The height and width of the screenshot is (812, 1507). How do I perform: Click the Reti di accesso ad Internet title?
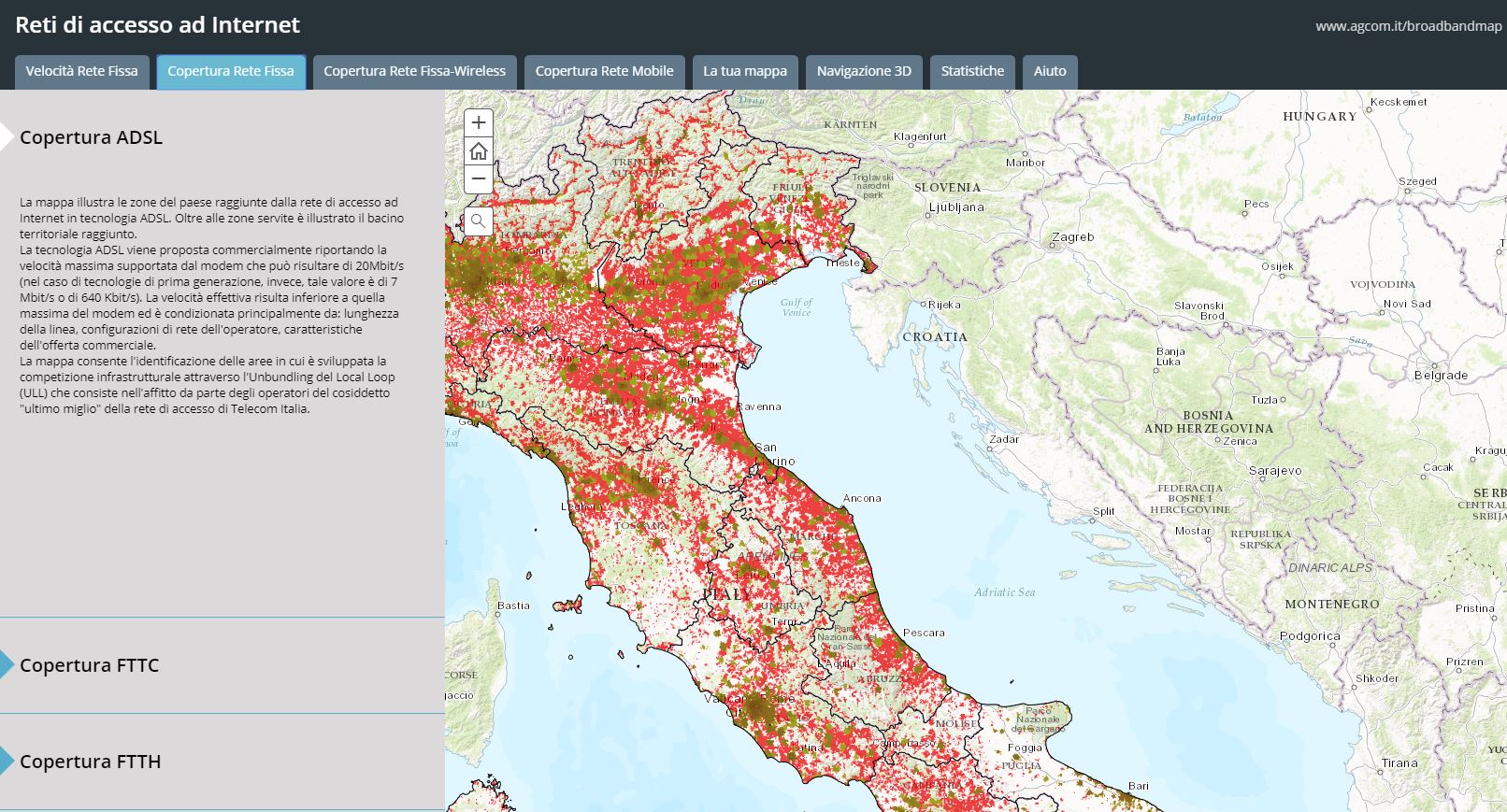[x=157, y=25]
